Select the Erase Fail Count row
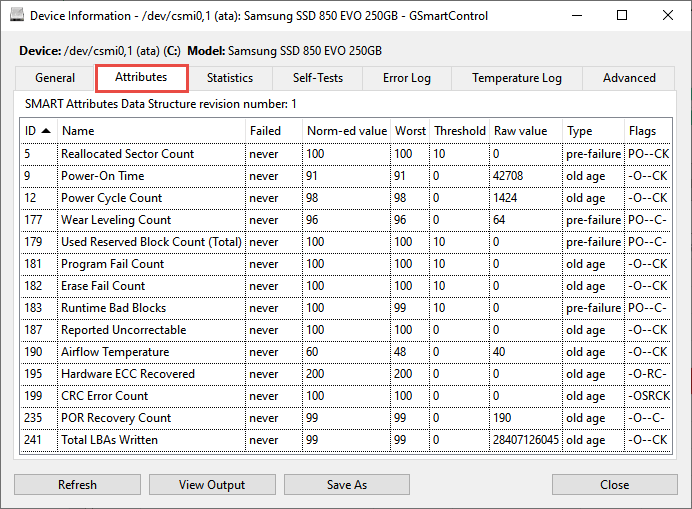 pyautogui.click(x=346, y=287)
